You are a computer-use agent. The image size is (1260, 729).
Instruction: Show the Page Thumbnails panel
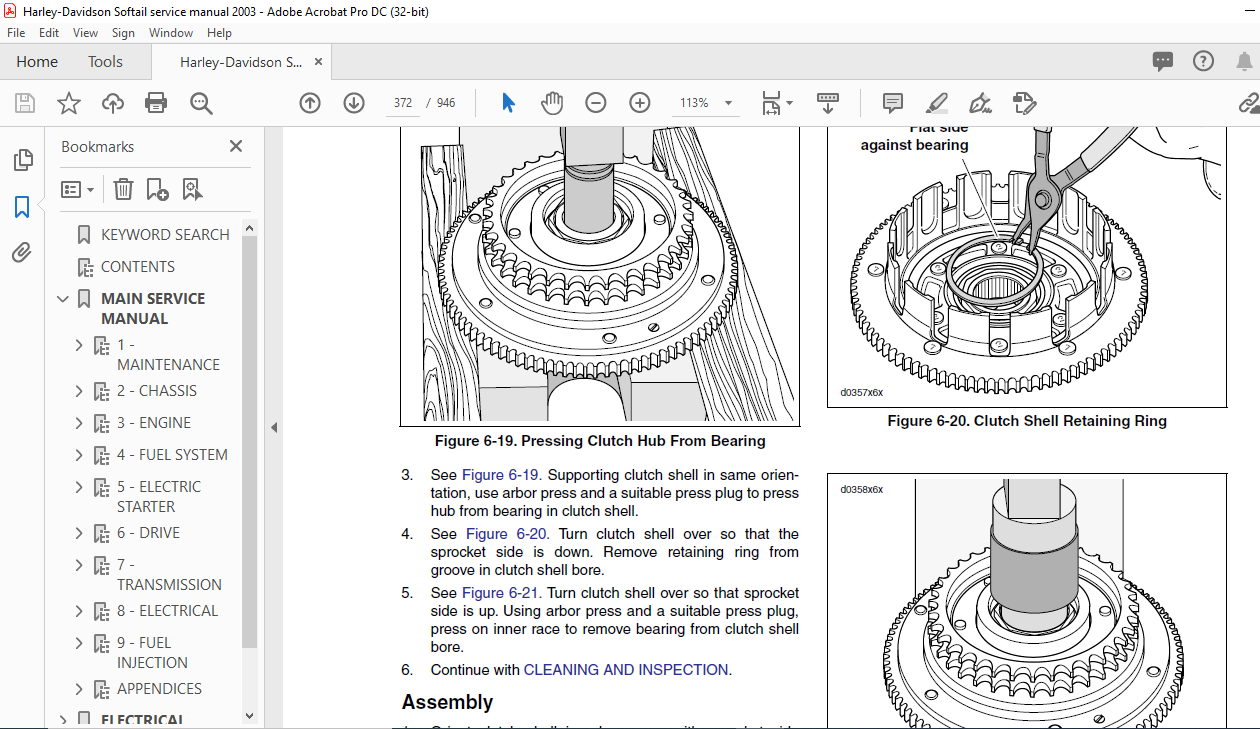point(22,160)
